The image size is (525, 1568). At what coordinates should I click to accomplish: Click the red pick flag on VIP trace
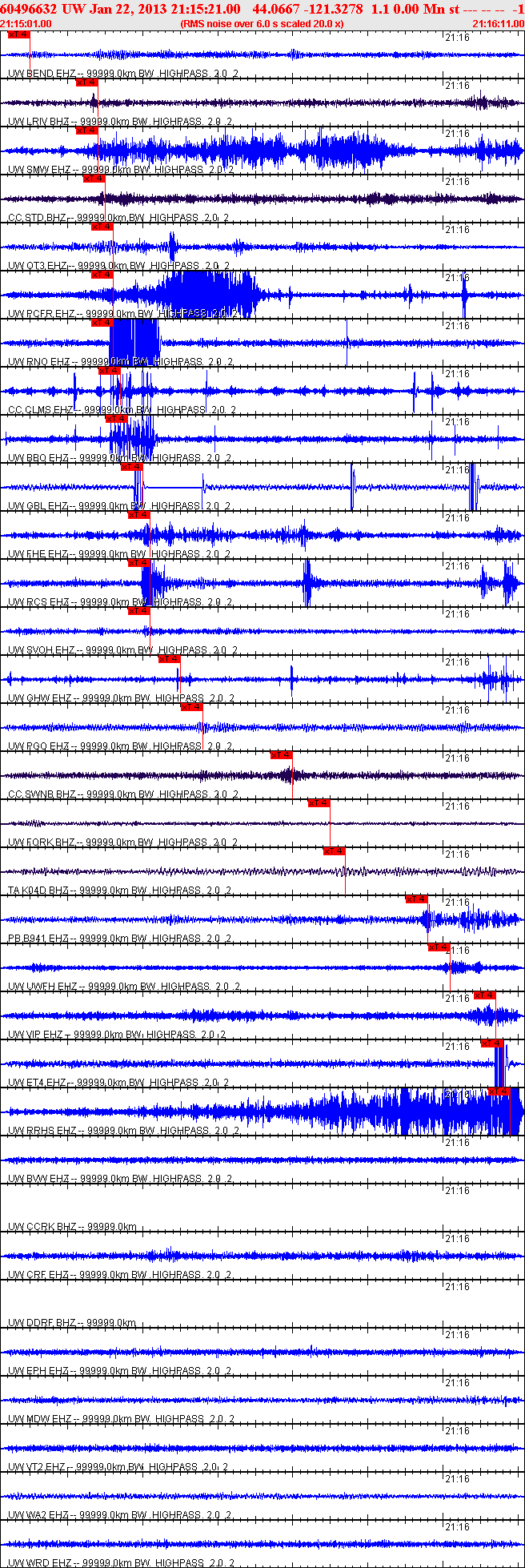[485, 995]
